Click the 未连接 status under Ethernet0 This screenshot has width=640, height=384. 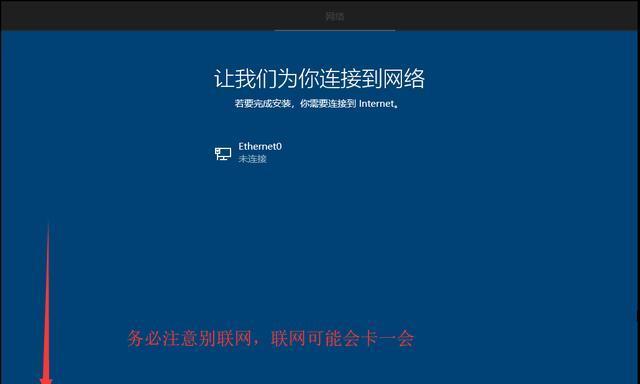(252, 159)
